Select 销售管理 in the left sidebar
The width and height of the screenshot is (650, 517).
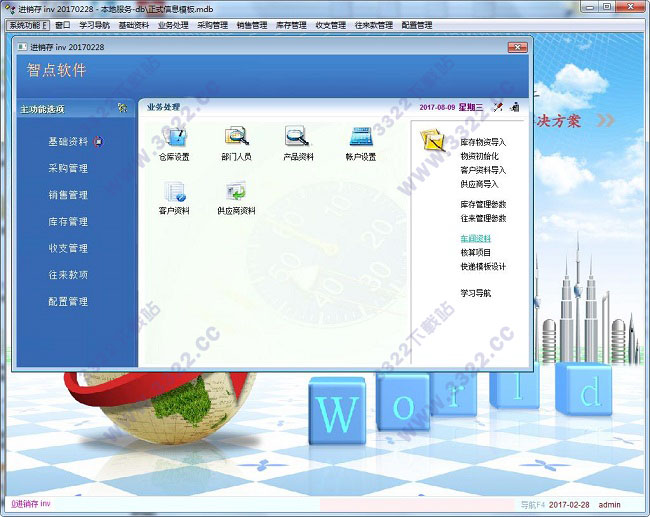coord(68,195)
